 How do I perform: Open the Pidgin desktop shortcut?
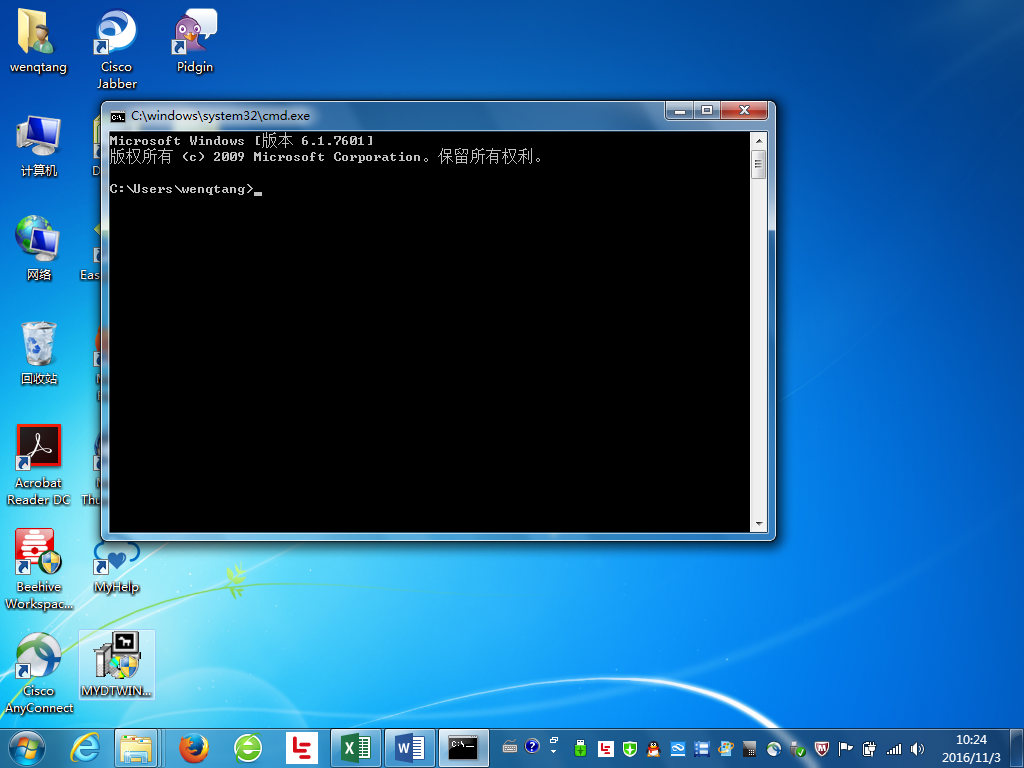click(x=195, y=40)
